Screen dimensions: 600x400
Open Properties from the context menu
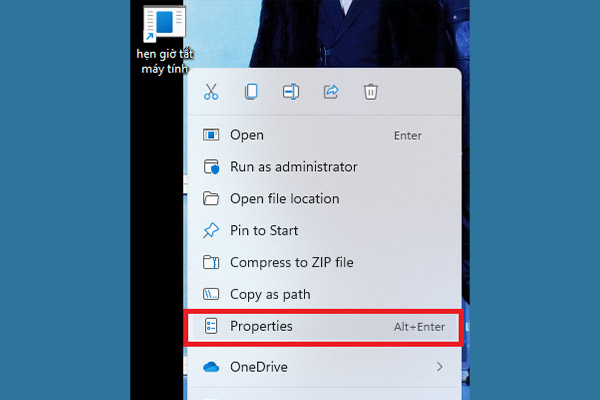323,327
